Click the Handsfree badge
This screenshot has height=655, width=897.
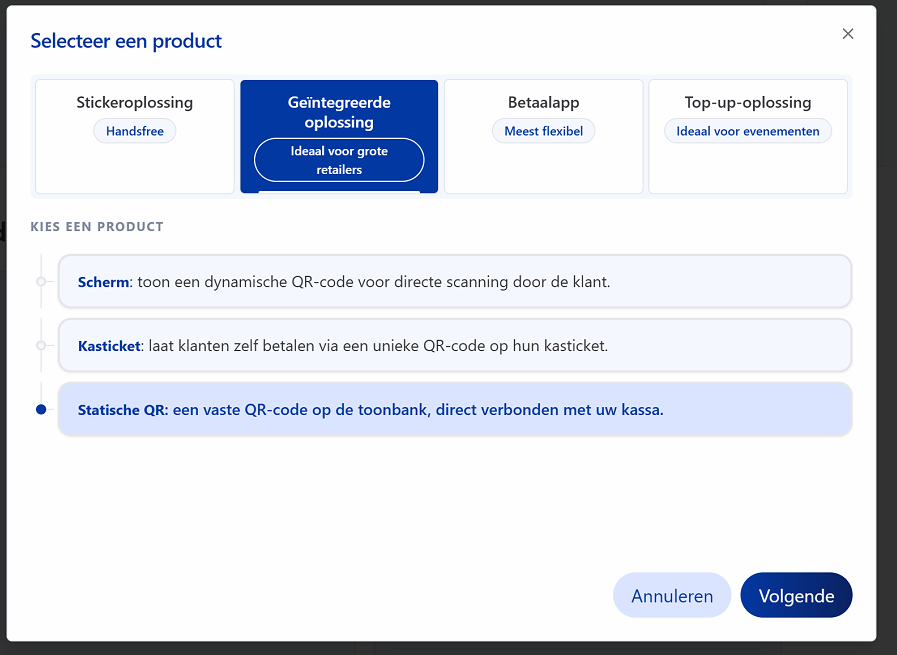[135, 131]
